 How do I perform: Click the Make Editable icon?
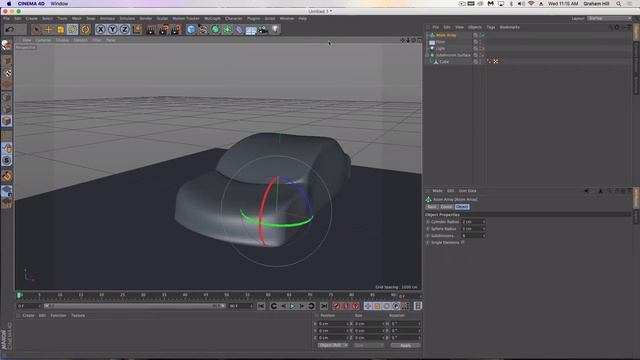(x=7, y=45)
